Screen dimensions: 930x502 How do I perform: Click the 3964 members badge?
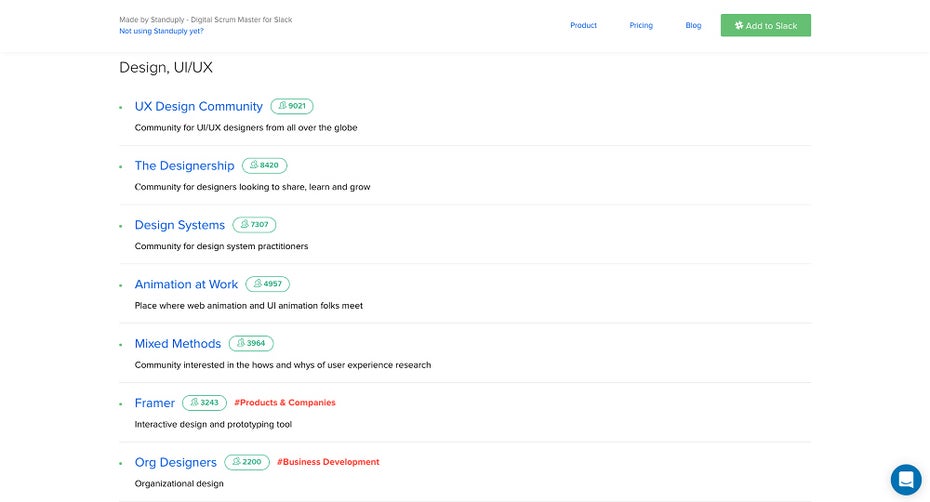click(251, 344)
